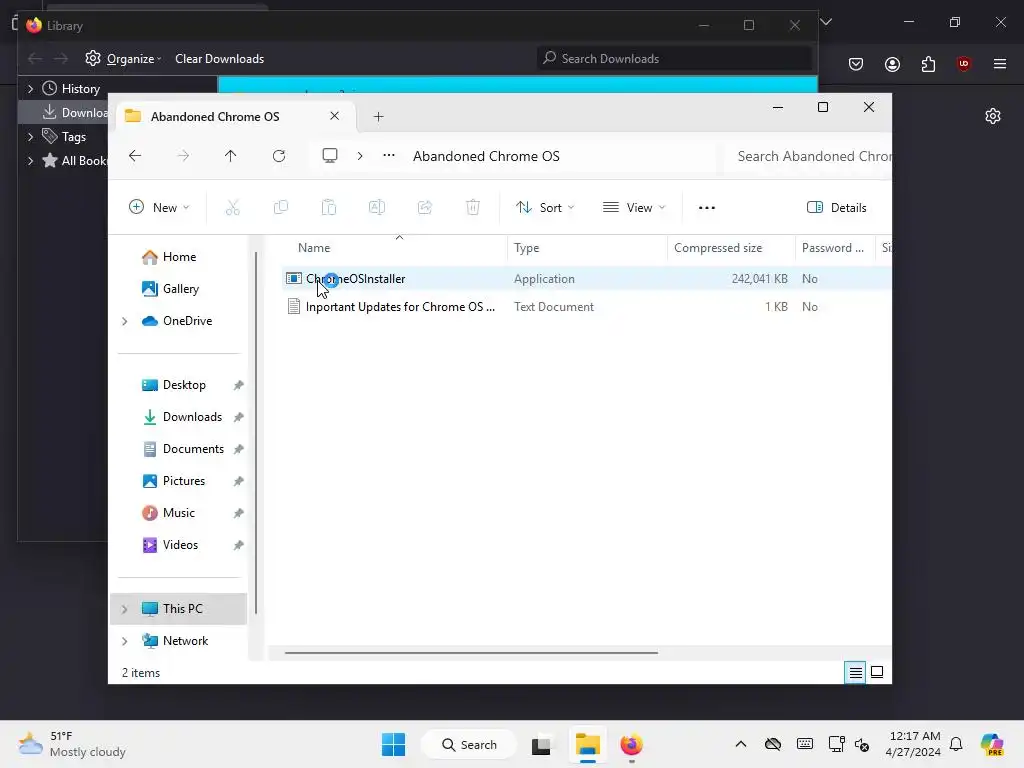Image resolution: width=1024 pixels, height=768 pixels.
Task: Open Task View on taskbar
Action: point(541,745)
